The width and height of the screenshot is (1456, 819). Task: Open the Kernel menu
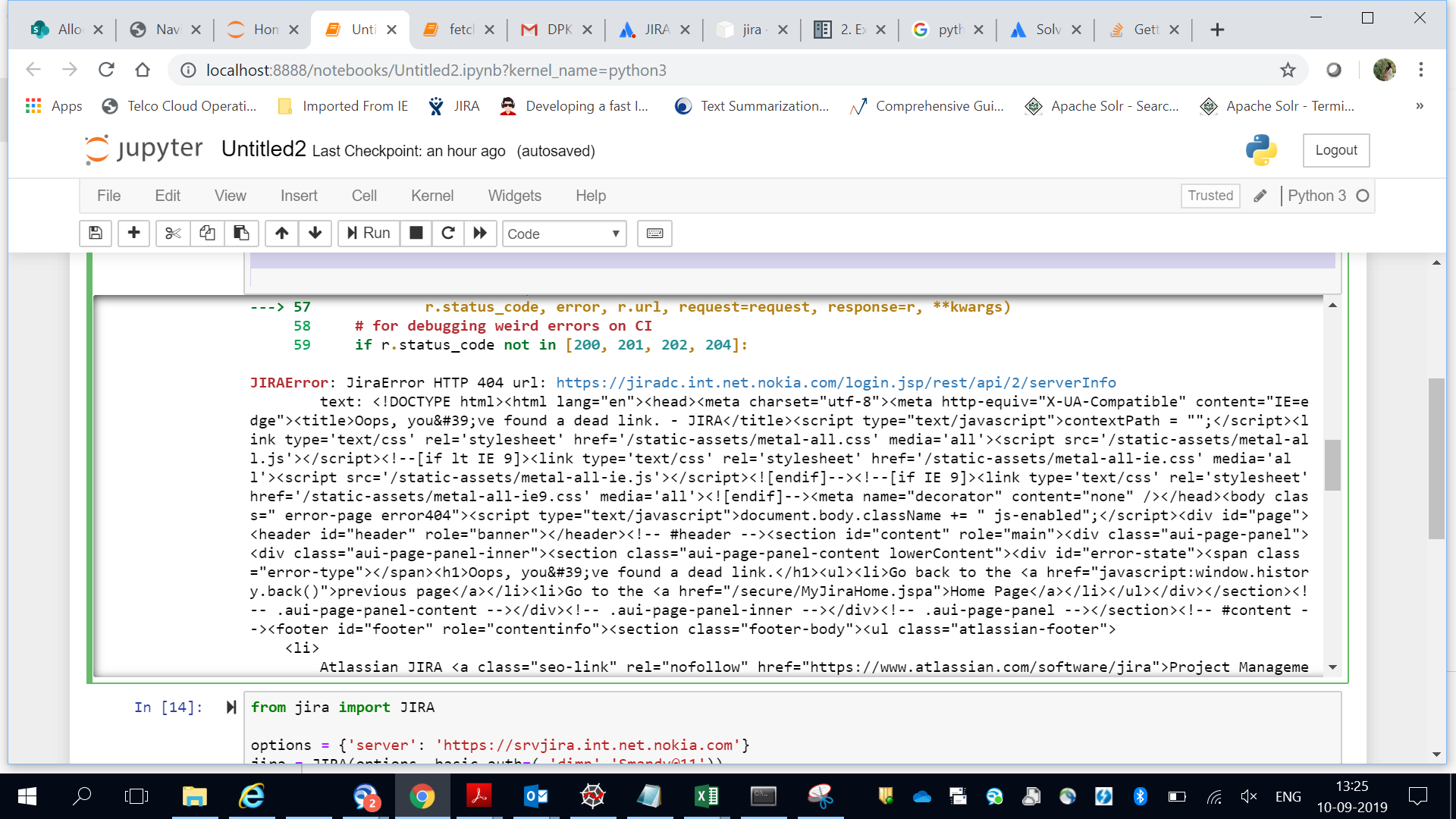(x=431, y=196)
